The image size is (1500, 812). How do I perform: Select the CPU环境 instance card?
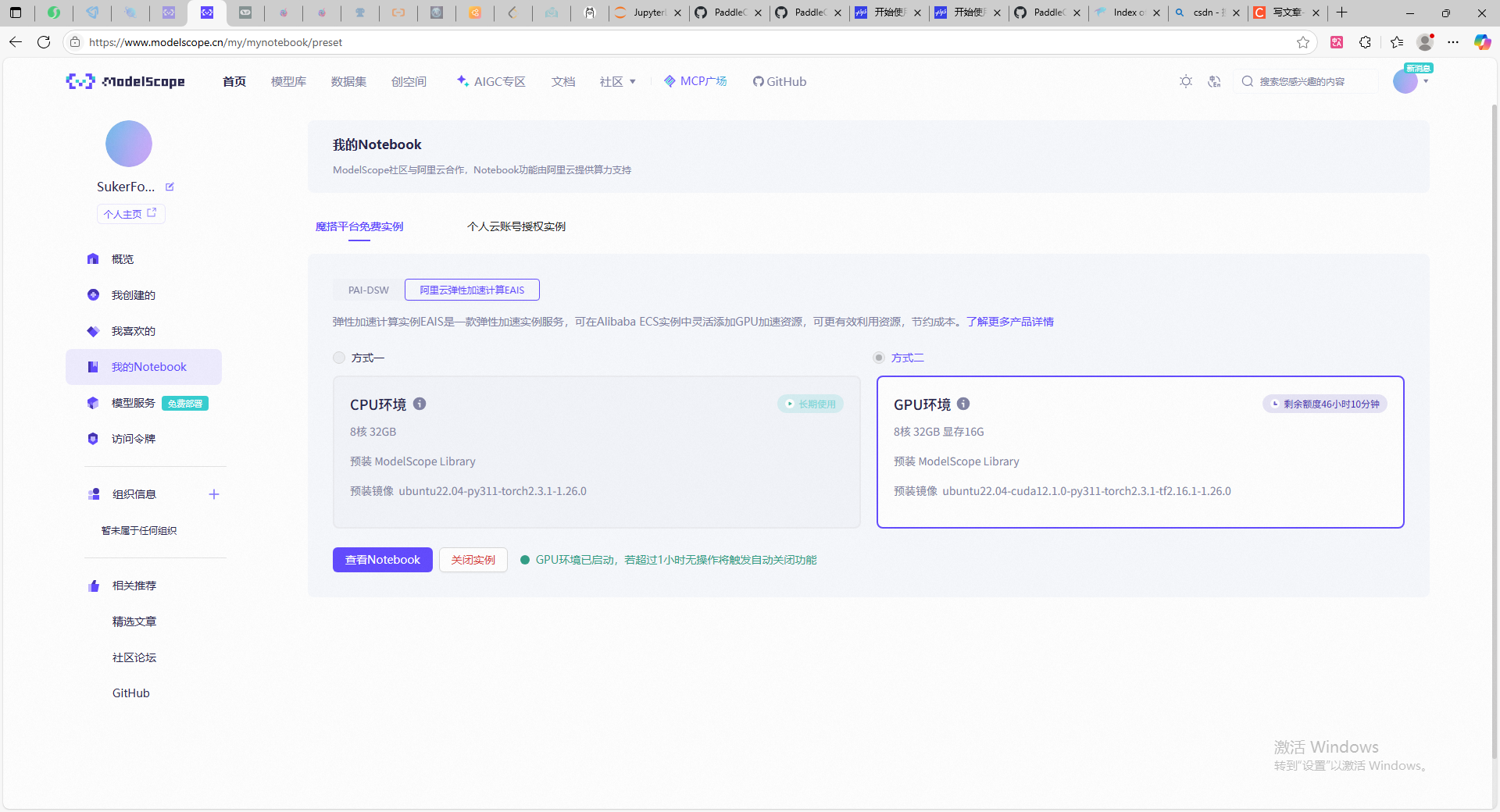pyautogui.click(x=596, y=452)
